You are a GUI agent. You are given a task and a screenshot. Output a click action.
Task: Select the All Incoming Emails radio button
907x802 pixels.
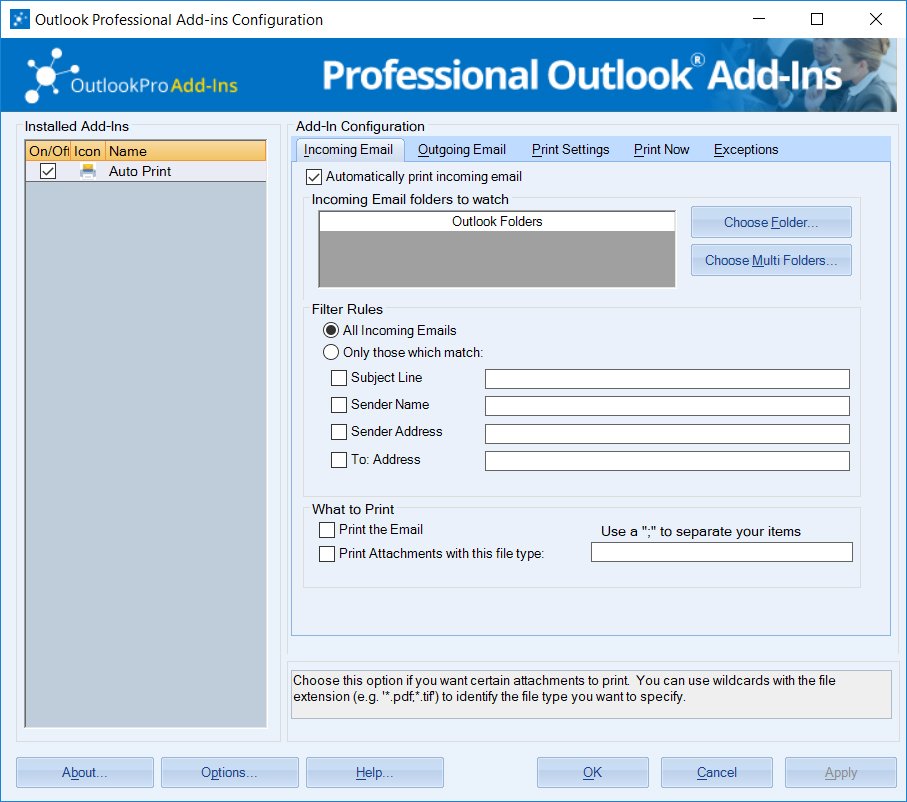331,330
